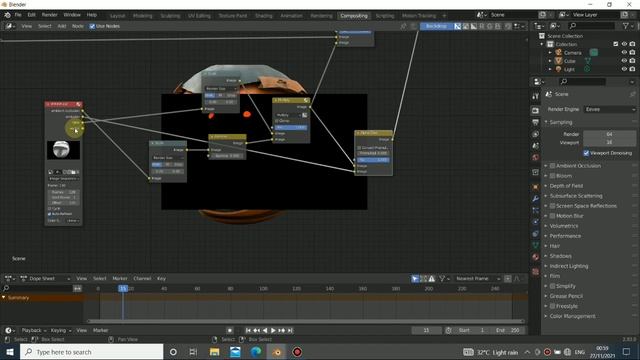The height and width of the screenshot is (360, 640).
Task: Open File Explorer from the taskbar
Action: coord(214,352)
